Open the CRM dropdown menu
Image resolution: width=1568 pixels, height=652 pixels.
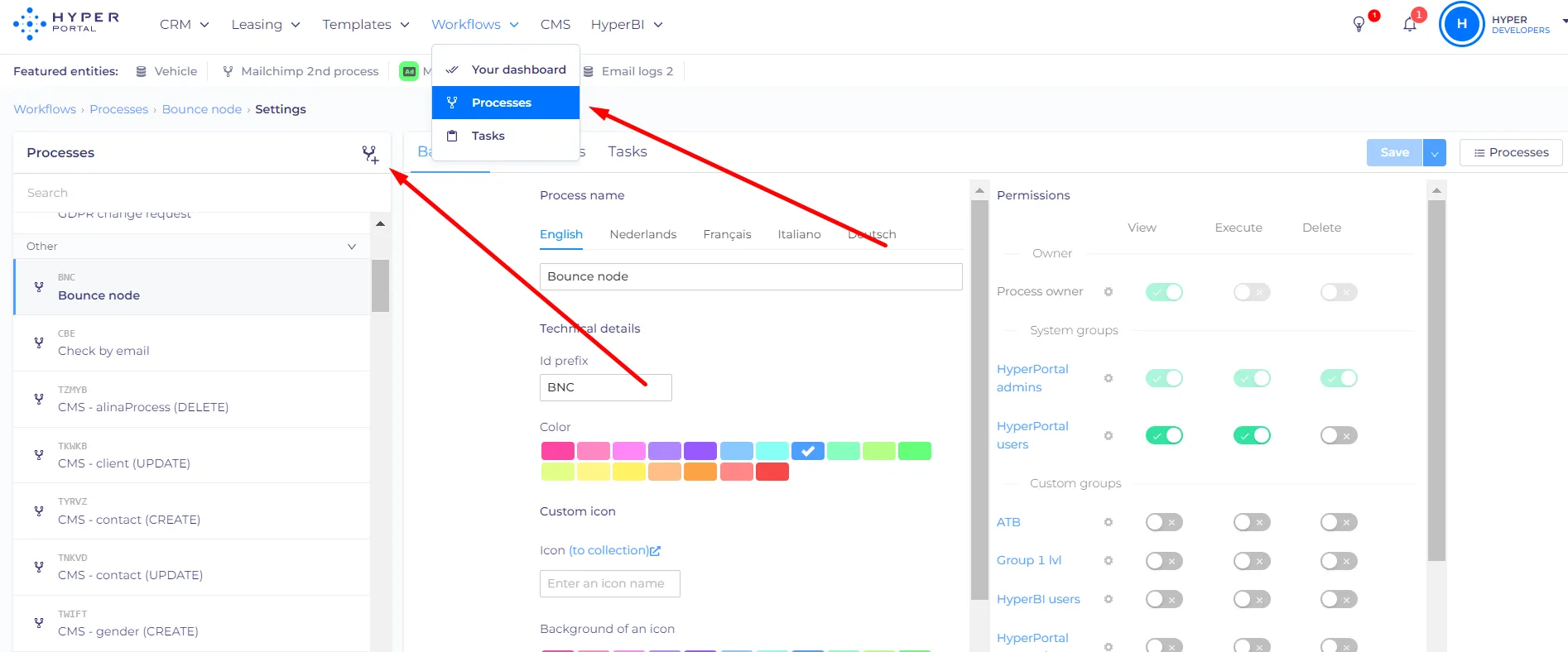184,24
